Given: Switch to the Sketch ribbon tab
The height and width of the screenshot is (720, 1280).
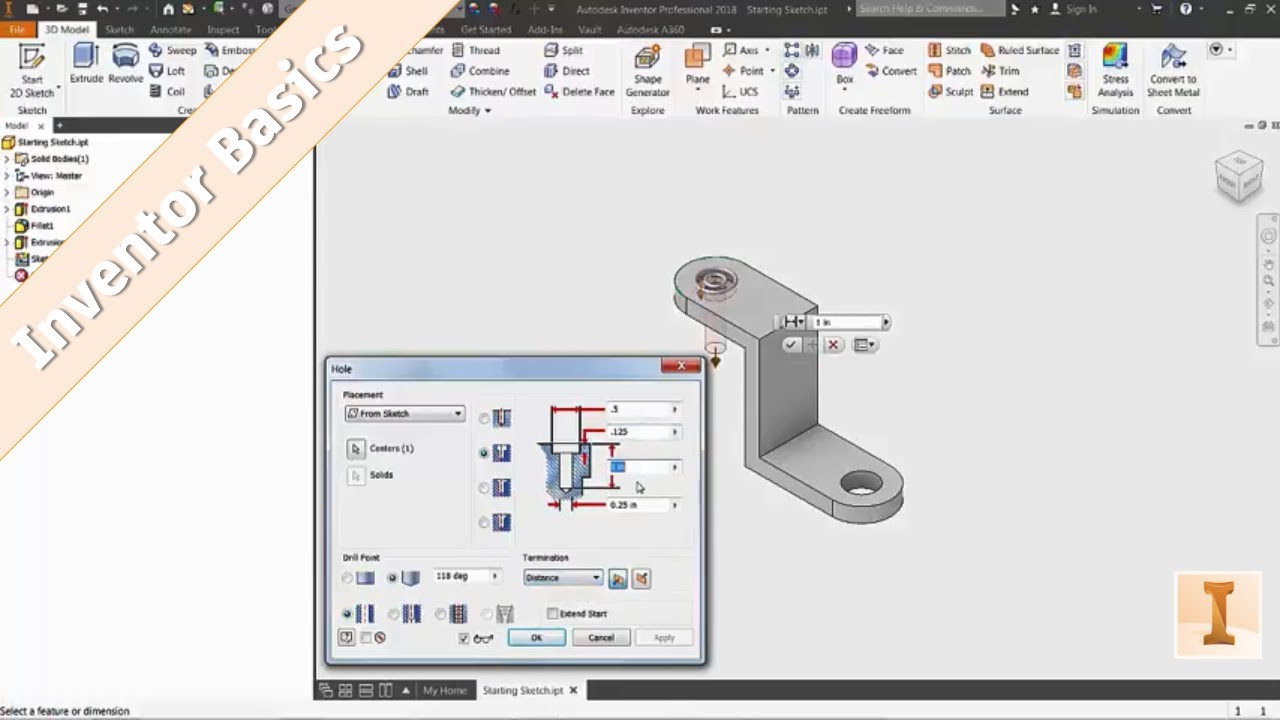Looking at the screenshot, I should pos(119,30).
